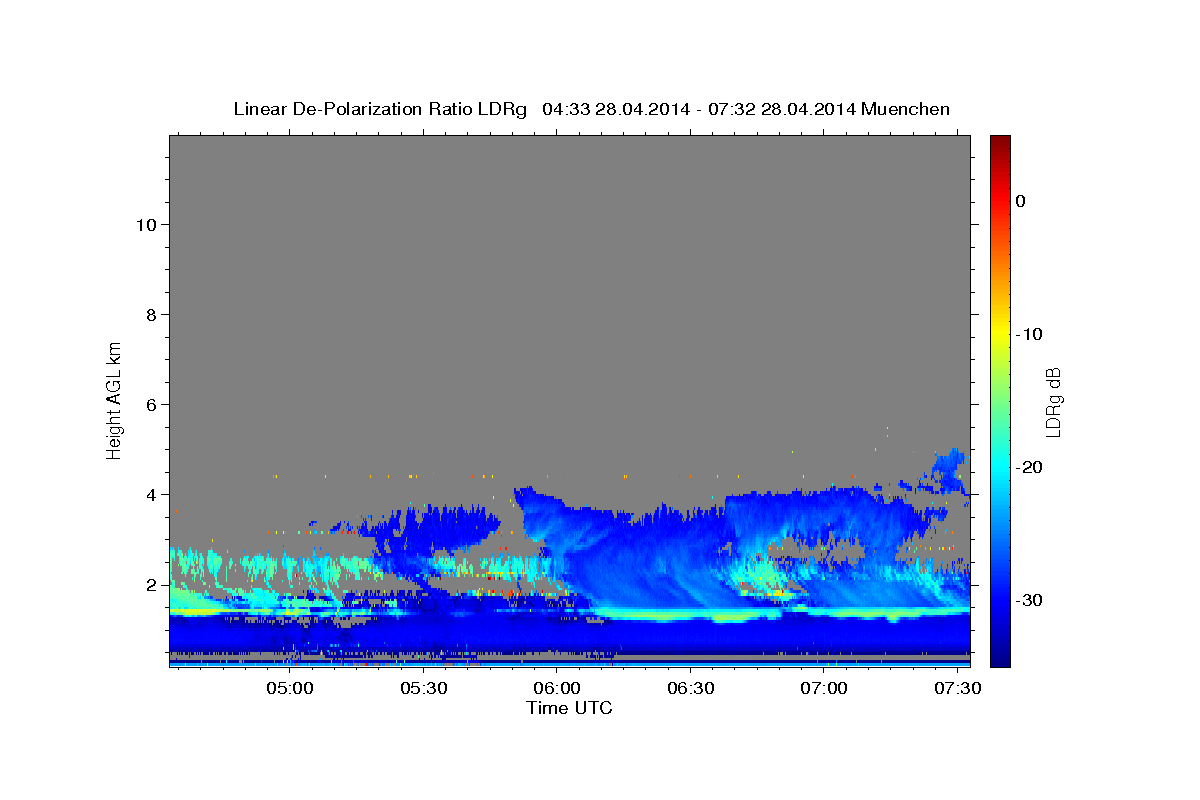Click the 07:30 time tick label

pyautogui.click(x=957, y=689)
